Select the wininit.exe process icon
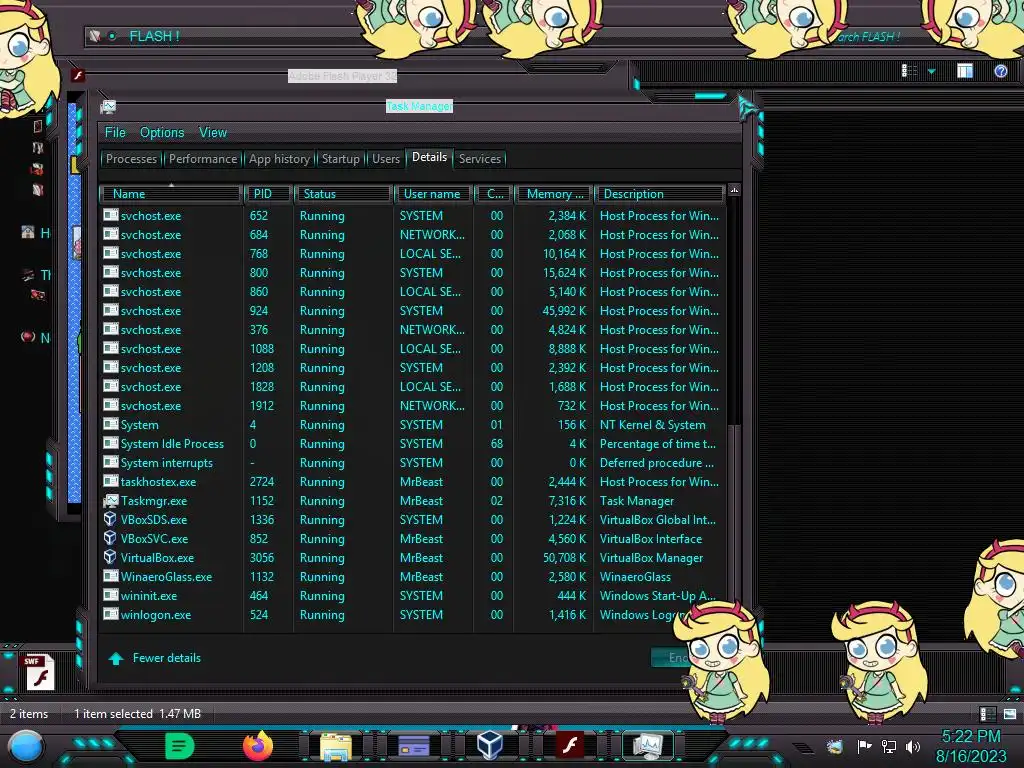The height and width of the screenshot is (768, 1024). coord(110,596)
